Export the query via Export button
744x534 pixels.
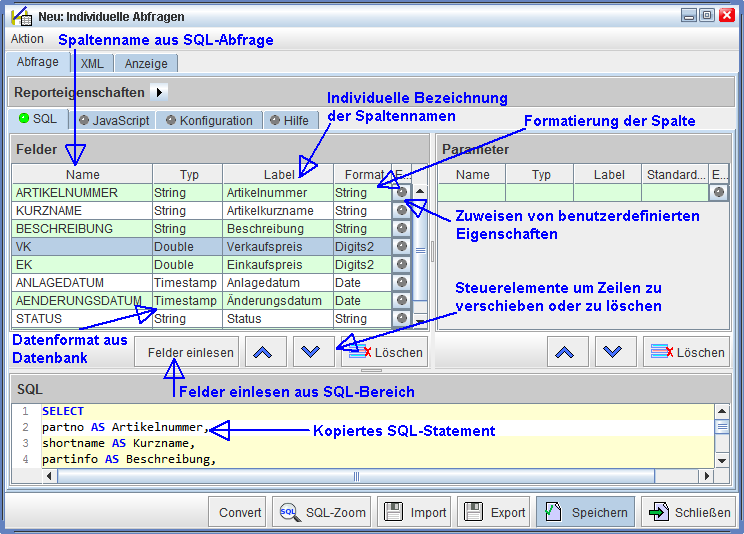click(494, 512)
